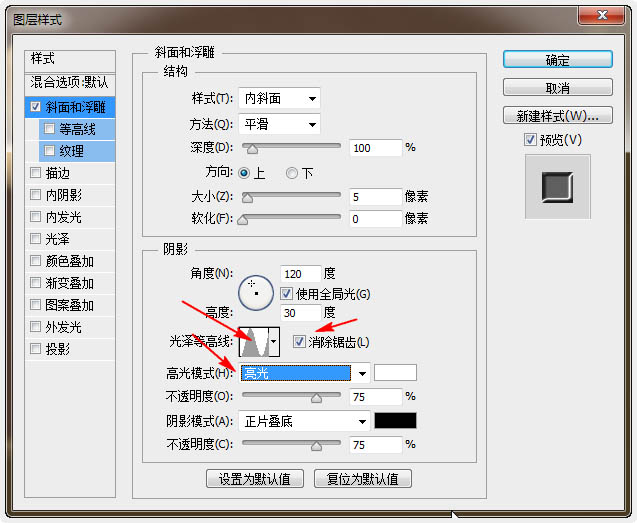
Task: Tick the 图案叠加 checkbox
Action: pyautogui.click(x=35, y=304)
